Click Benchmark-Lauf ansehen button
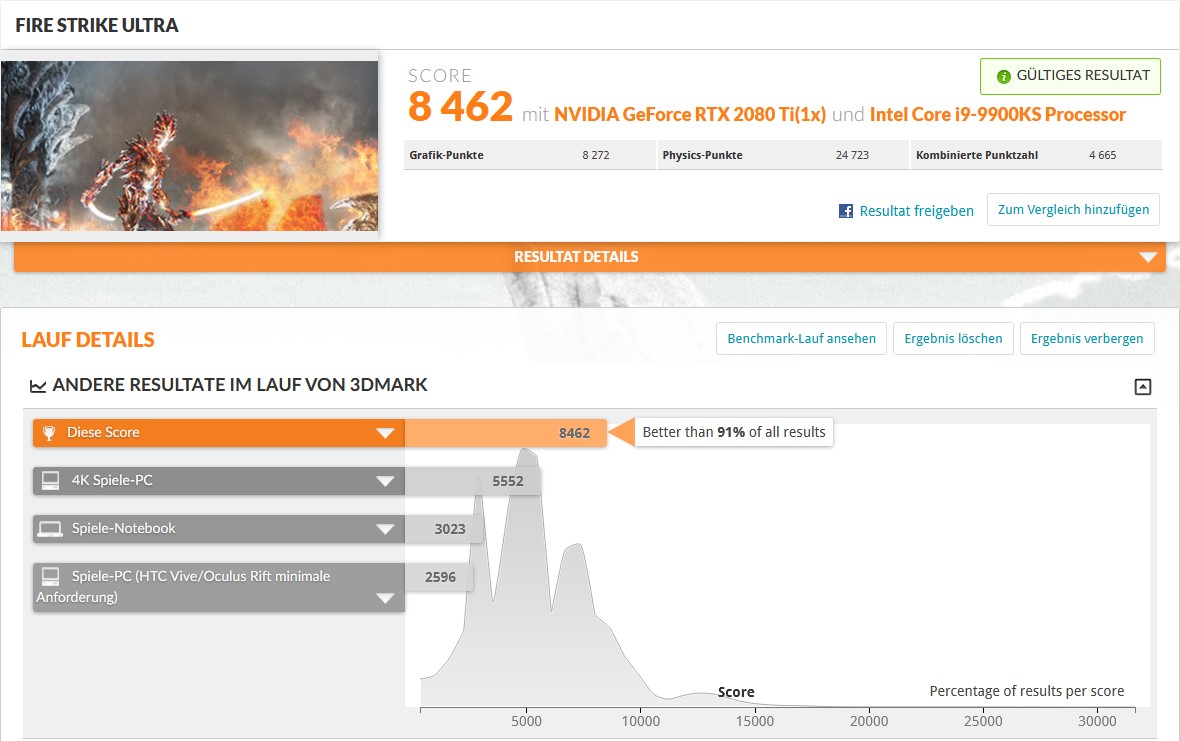The image size is (1180, 741). [801, 339]
